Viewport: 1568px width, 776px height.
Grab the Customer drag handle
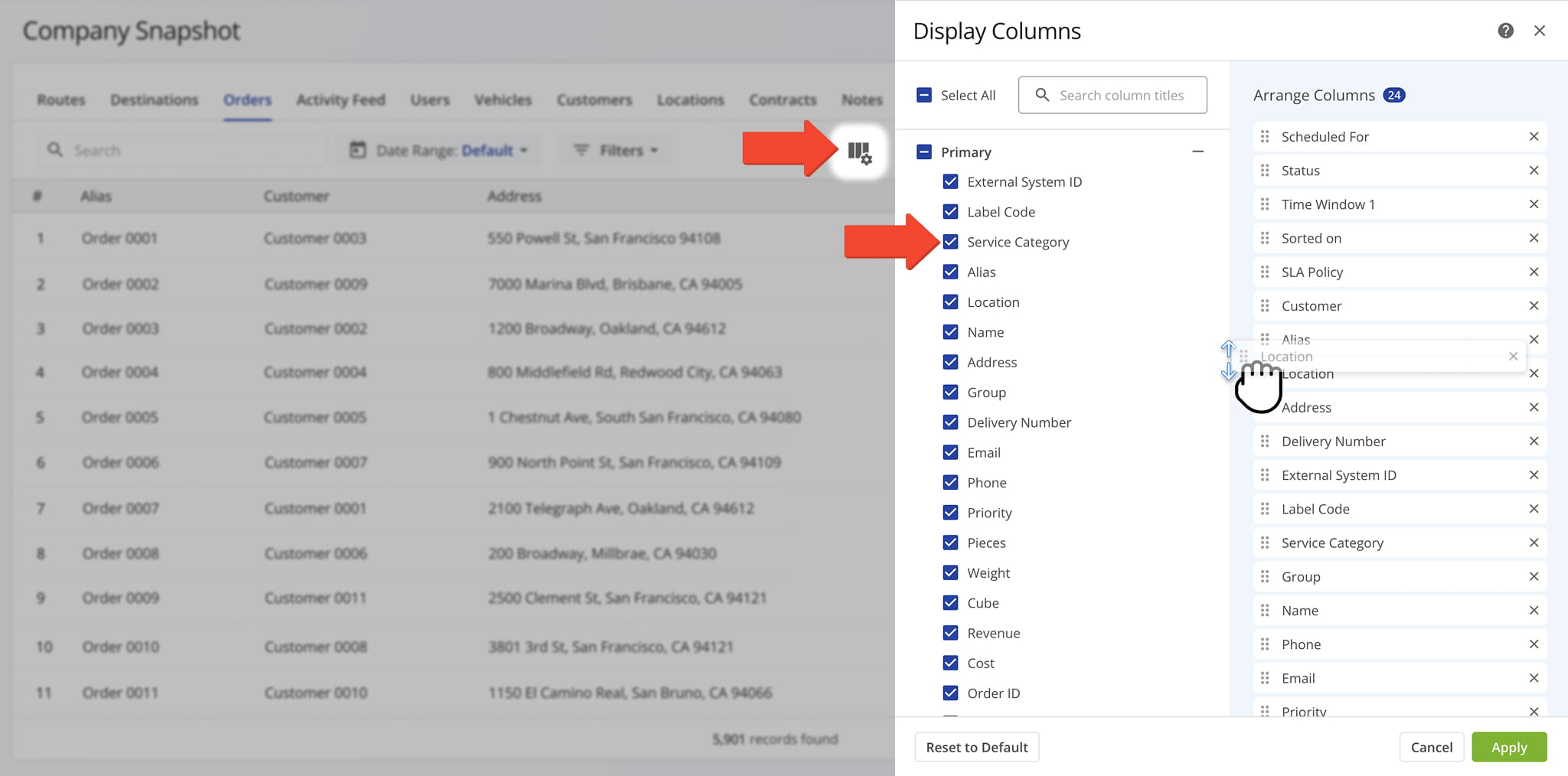pyautogui.click(x=1265, y=305)
